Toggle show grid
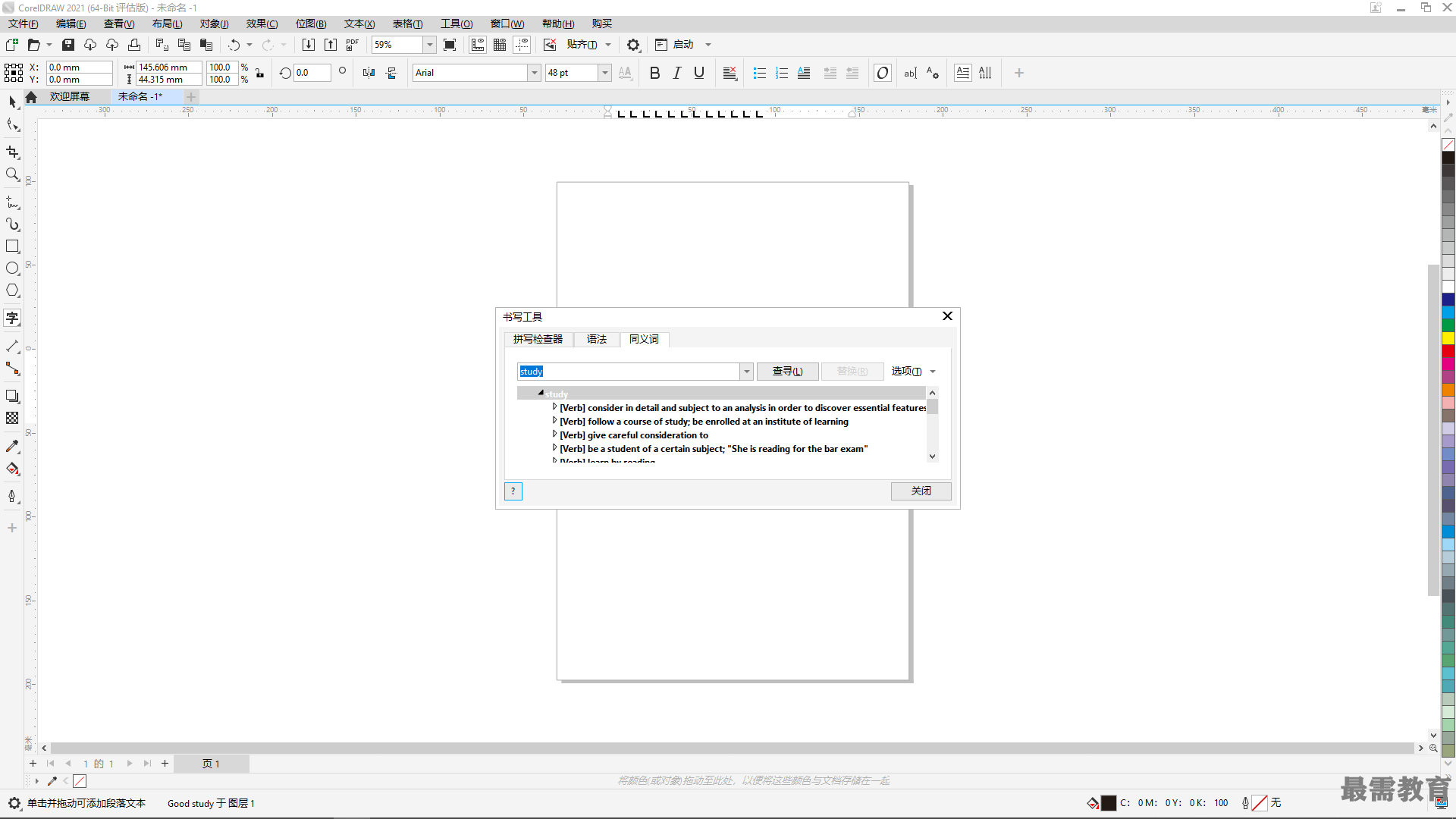The height and width of the screenshot is (819, 1456). [500, 45]
